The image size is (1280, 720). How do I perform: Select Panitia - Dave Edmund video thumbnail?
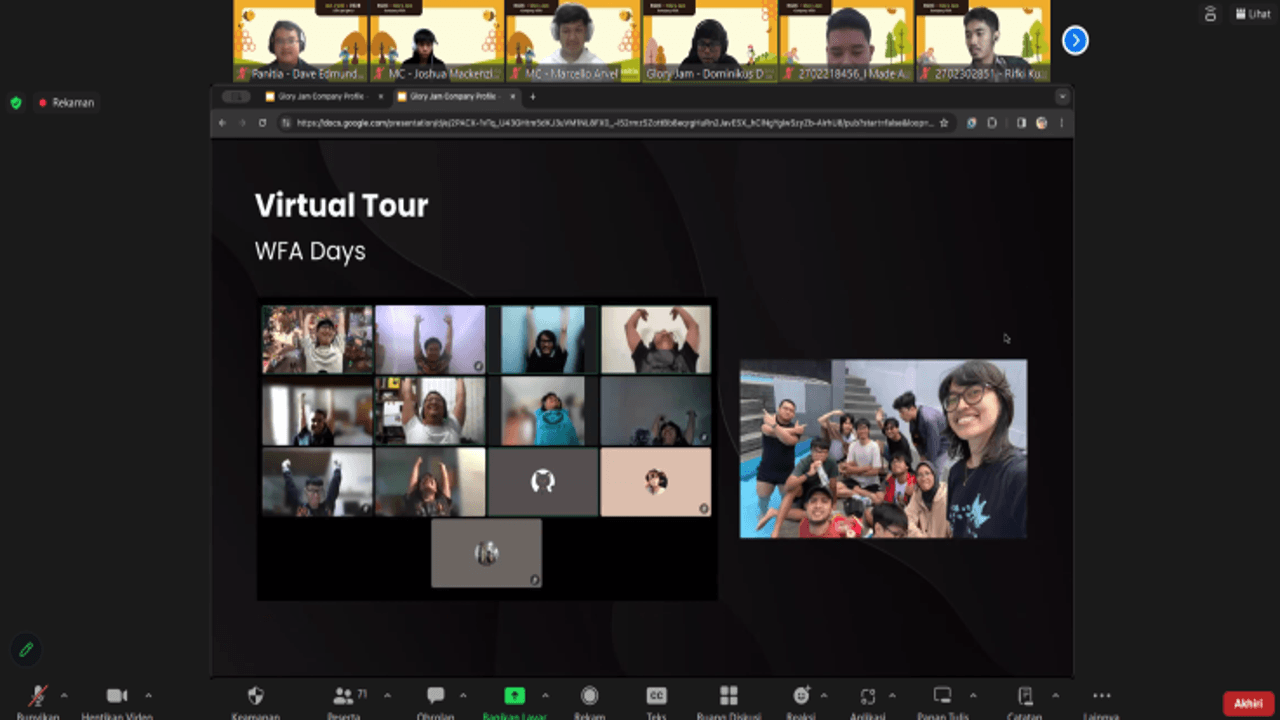tap(301, 41)
